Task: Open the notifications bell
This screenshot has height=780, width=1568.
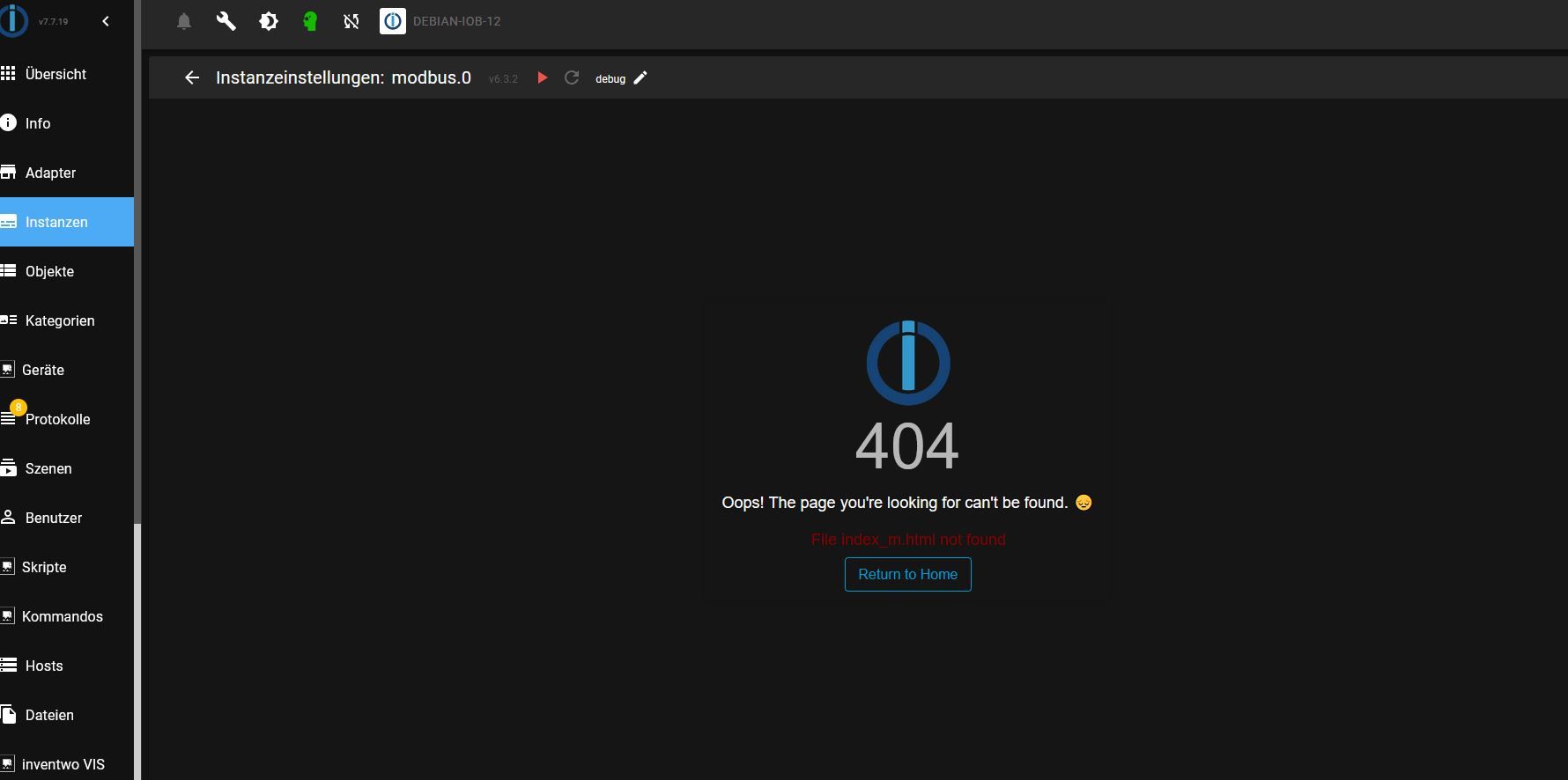Action: 184,21
